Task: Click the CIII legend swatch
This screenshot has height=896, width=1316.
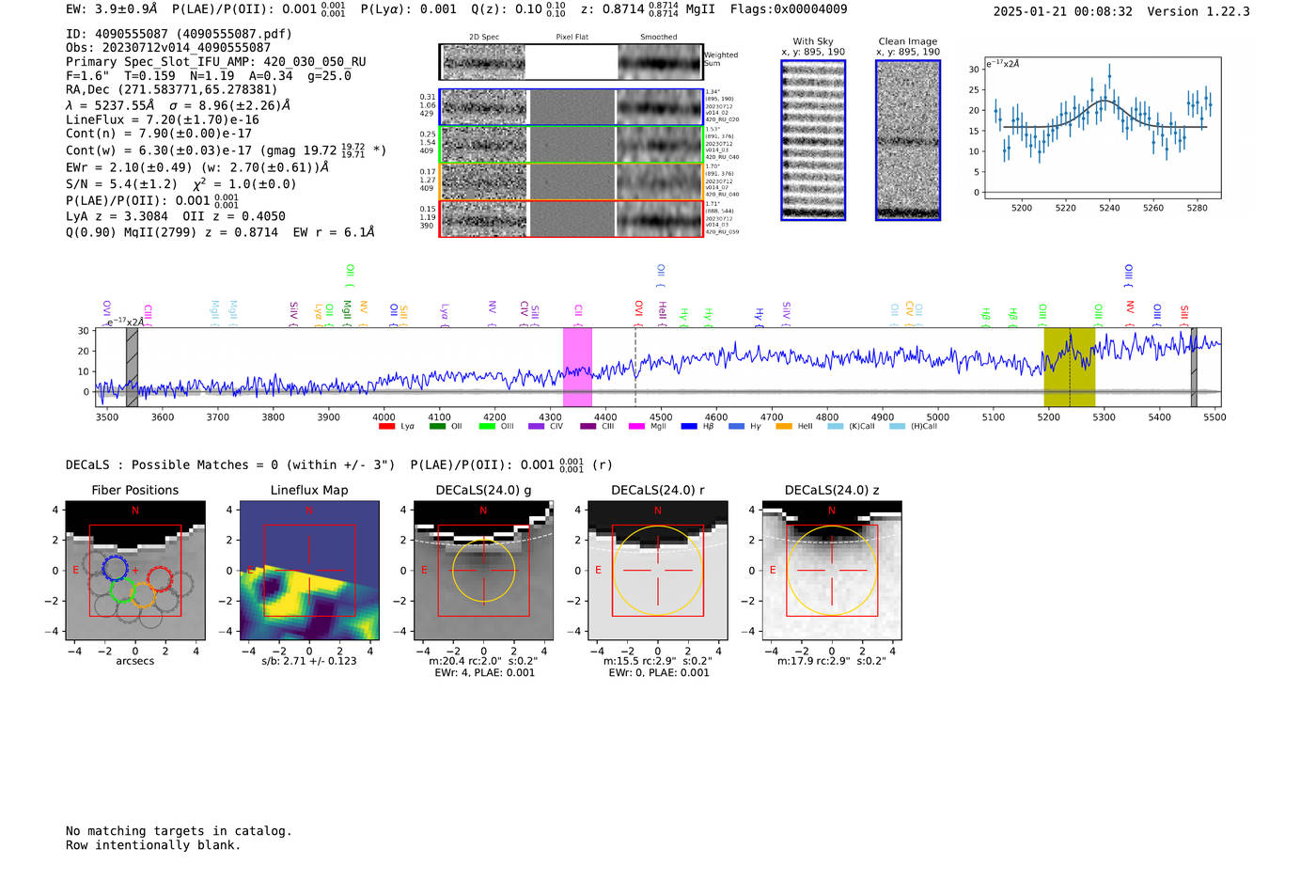Action: [588, 427]
